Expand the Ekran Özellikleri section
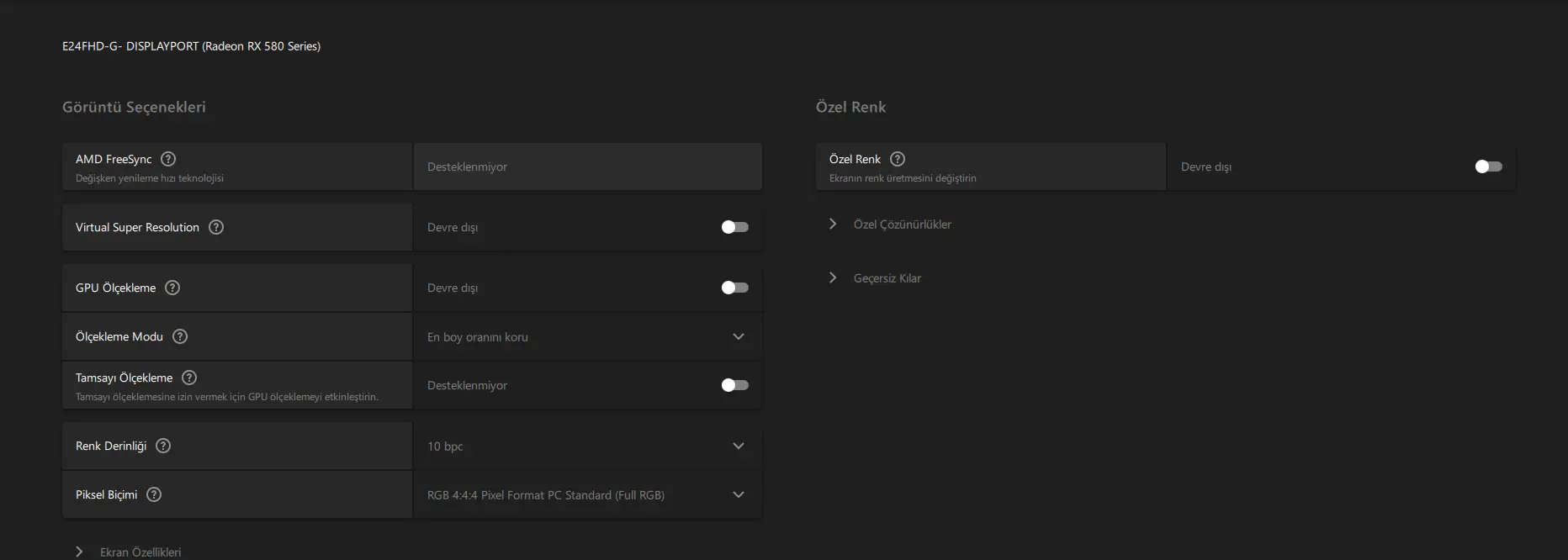Screen dimensions: 1568x560 point(128,552)
